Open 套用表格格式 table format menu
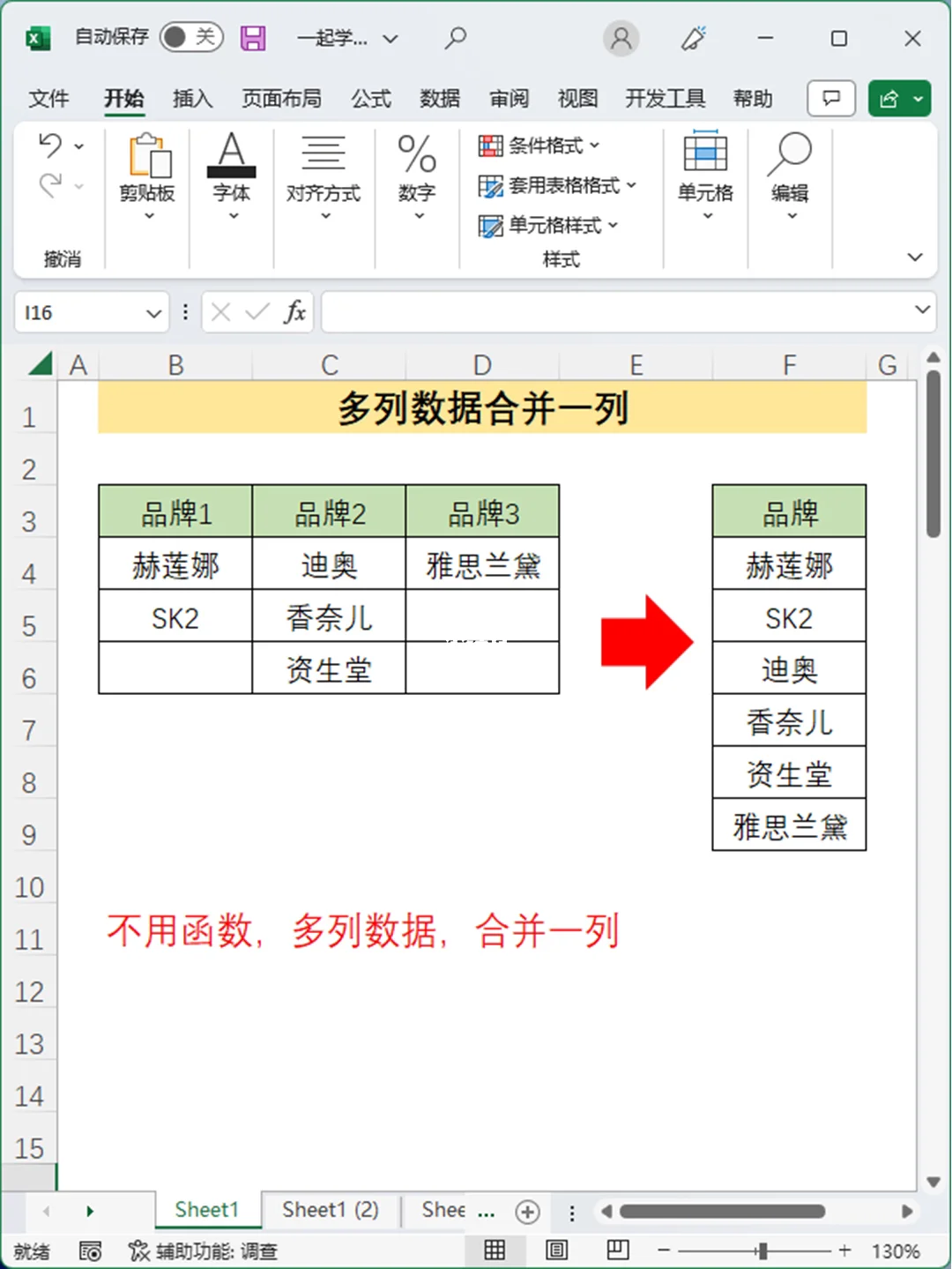952x1269 pixels. click(x=557, y=185)
